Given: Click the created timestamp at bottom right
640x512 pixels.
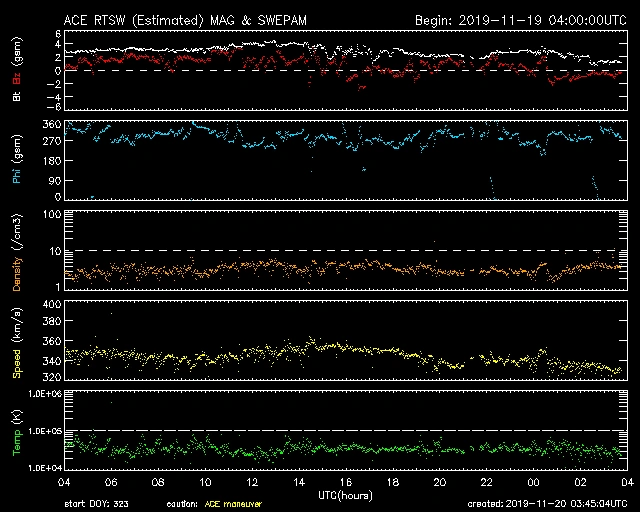Looking at the screenshot, I should pyautogui.click(x=547, y=504).
